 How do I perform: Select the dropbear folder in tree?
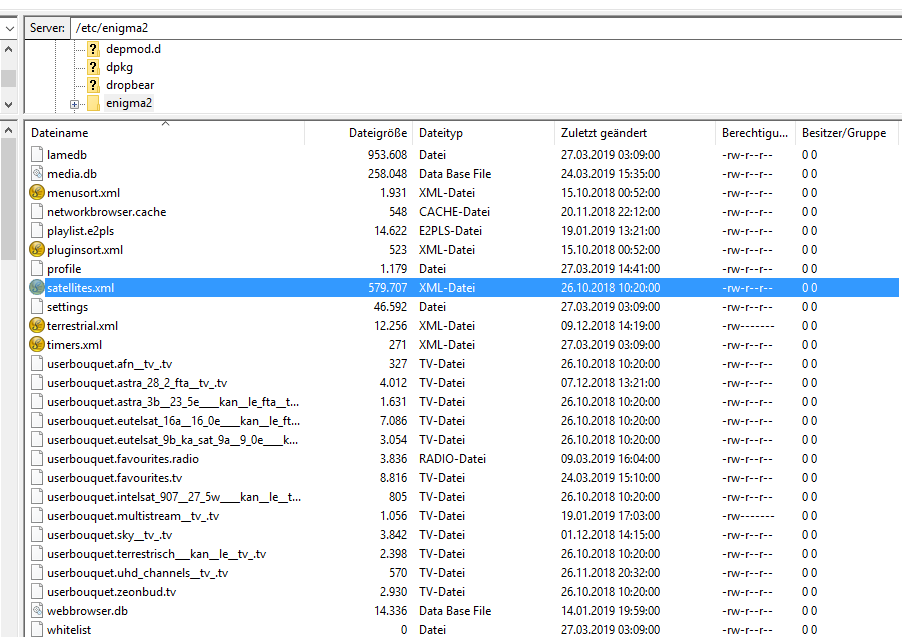(x=130, y=85)
